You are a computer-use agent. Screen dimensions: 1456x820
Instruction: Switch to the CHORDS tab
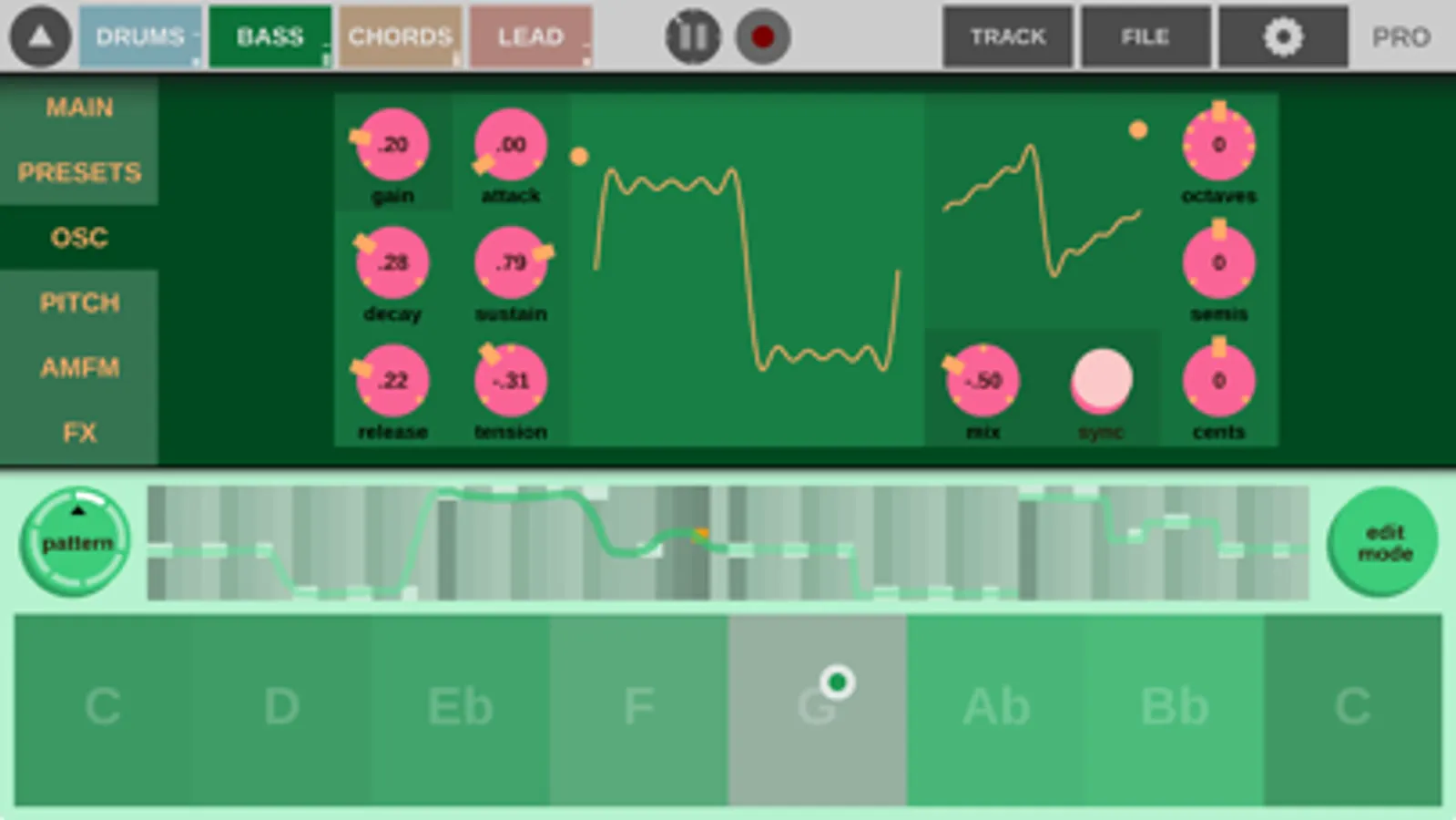point(401,36)
